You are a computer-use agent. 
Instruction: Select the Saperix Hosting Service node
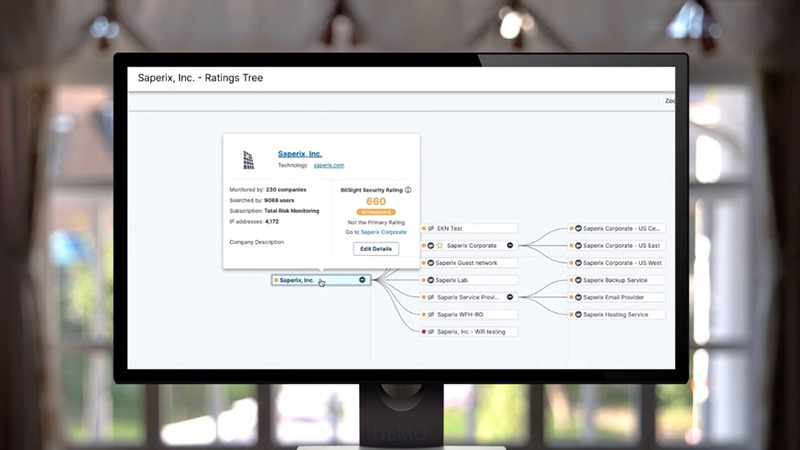[x=615, y=314]
